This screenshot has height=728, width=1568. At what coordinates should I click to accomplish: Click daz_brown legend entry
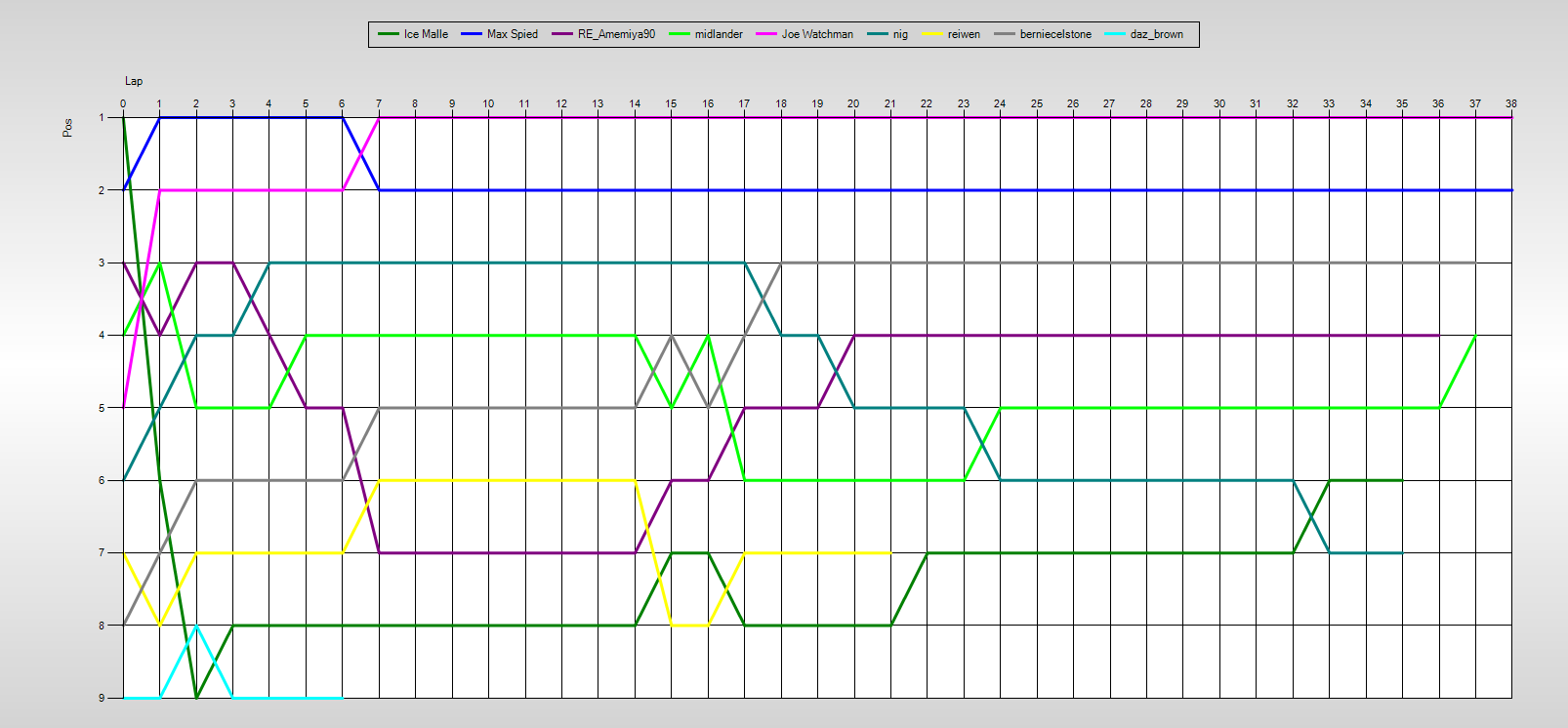point(1156,34)
